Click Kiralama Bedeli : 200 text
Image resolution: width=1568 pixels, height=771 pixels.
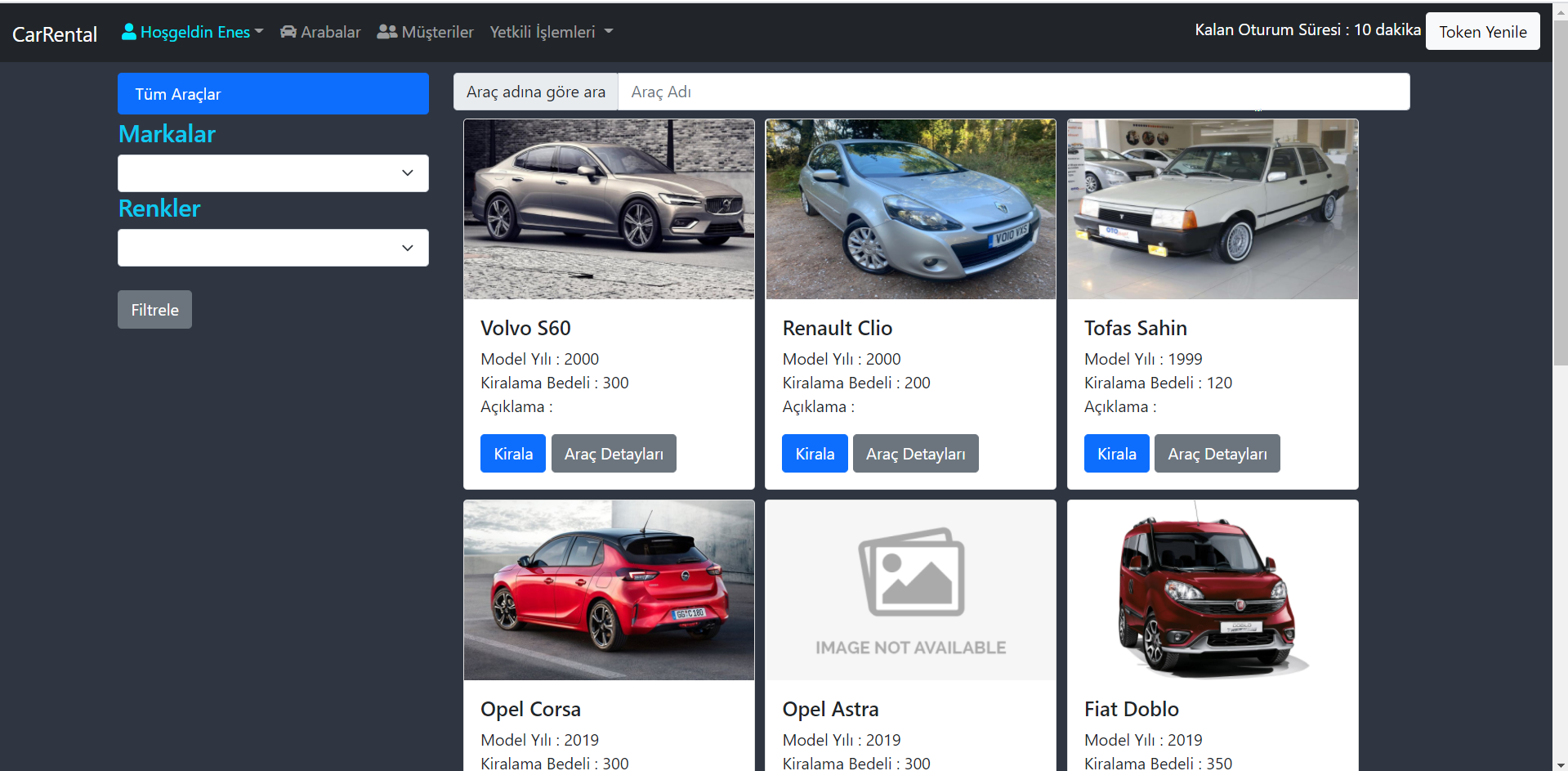pyautogui.click(x=856, y=383)
